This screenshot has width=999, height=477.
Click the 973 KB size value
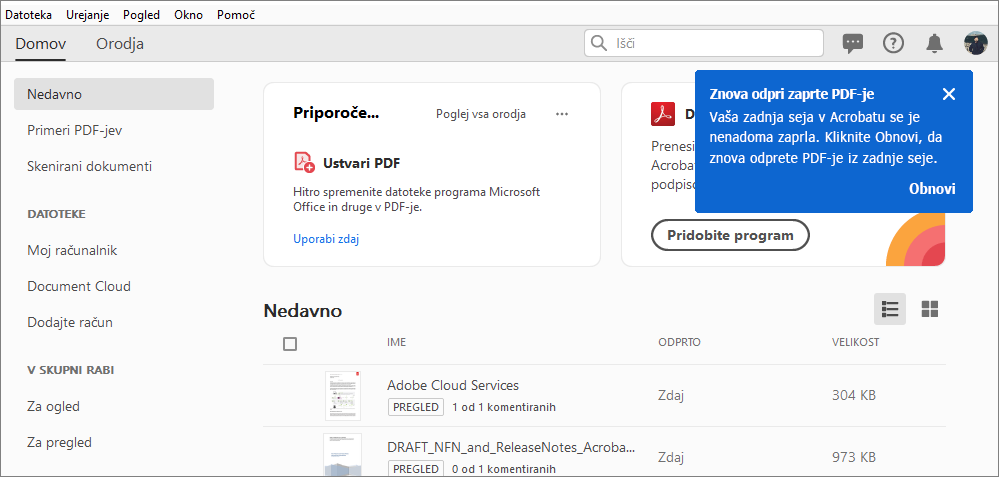click(x=854, y=457)
